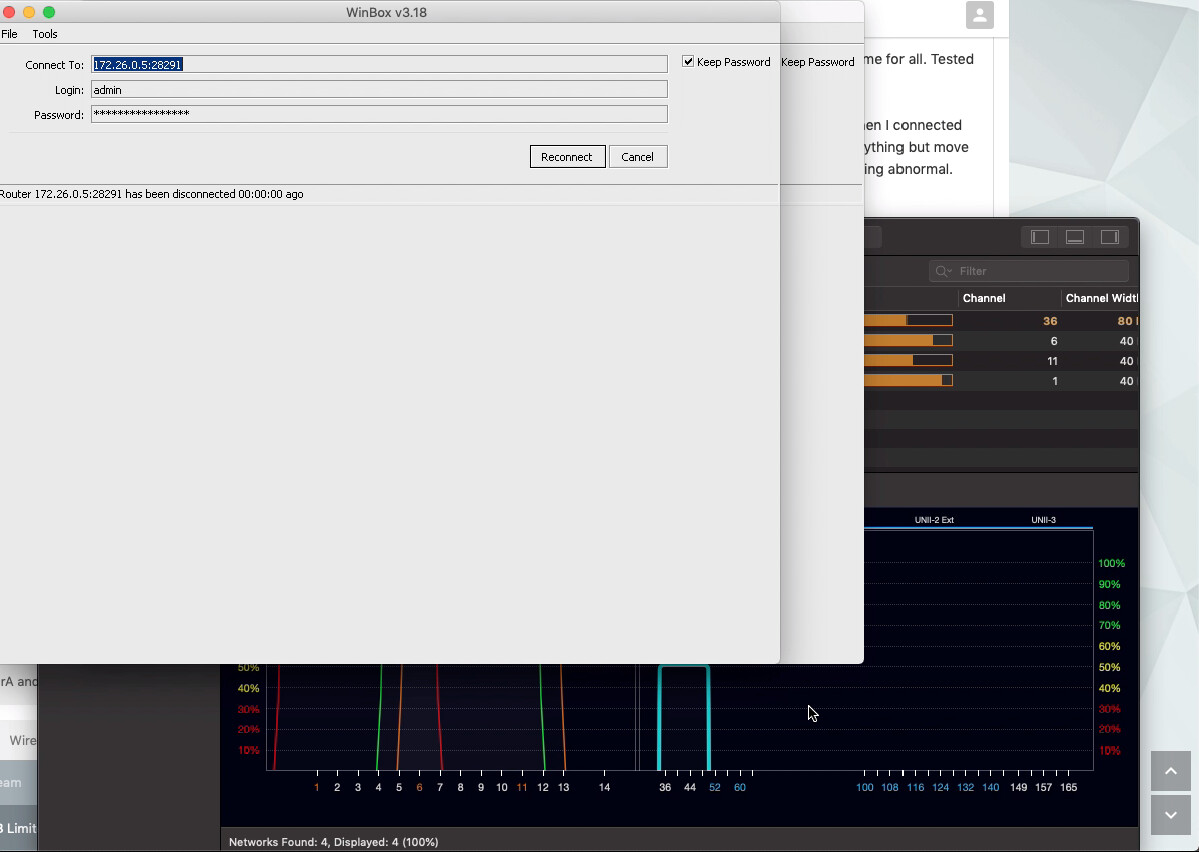Click Networks Found status bar text
Viewport: 1199px width, 852px height.
pyautogui.click(x=333, y=842)
